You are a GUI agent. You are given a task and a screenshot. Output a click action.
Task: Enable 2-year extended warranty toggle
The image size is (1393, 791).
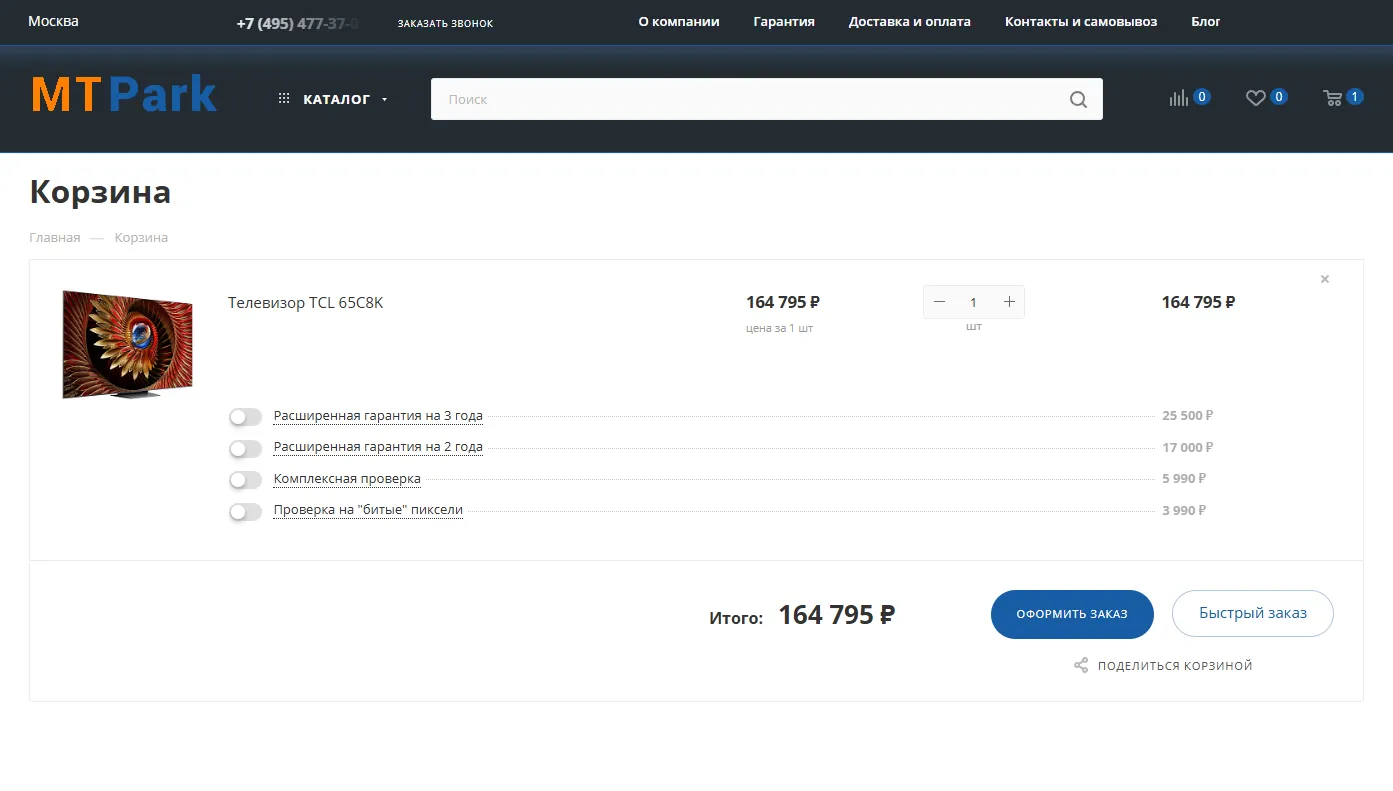(245, 448)
